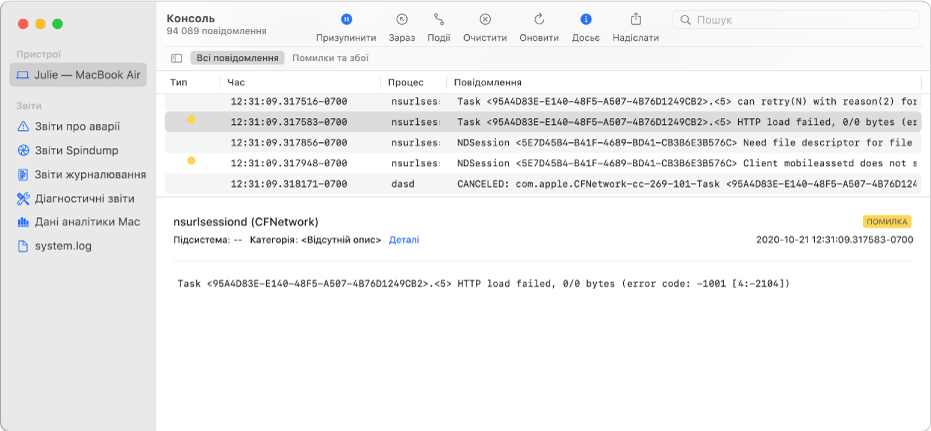This screenshot has height=431, width=931.
Task: Switch to Помилки та збої tab
Action: [330, 58]
